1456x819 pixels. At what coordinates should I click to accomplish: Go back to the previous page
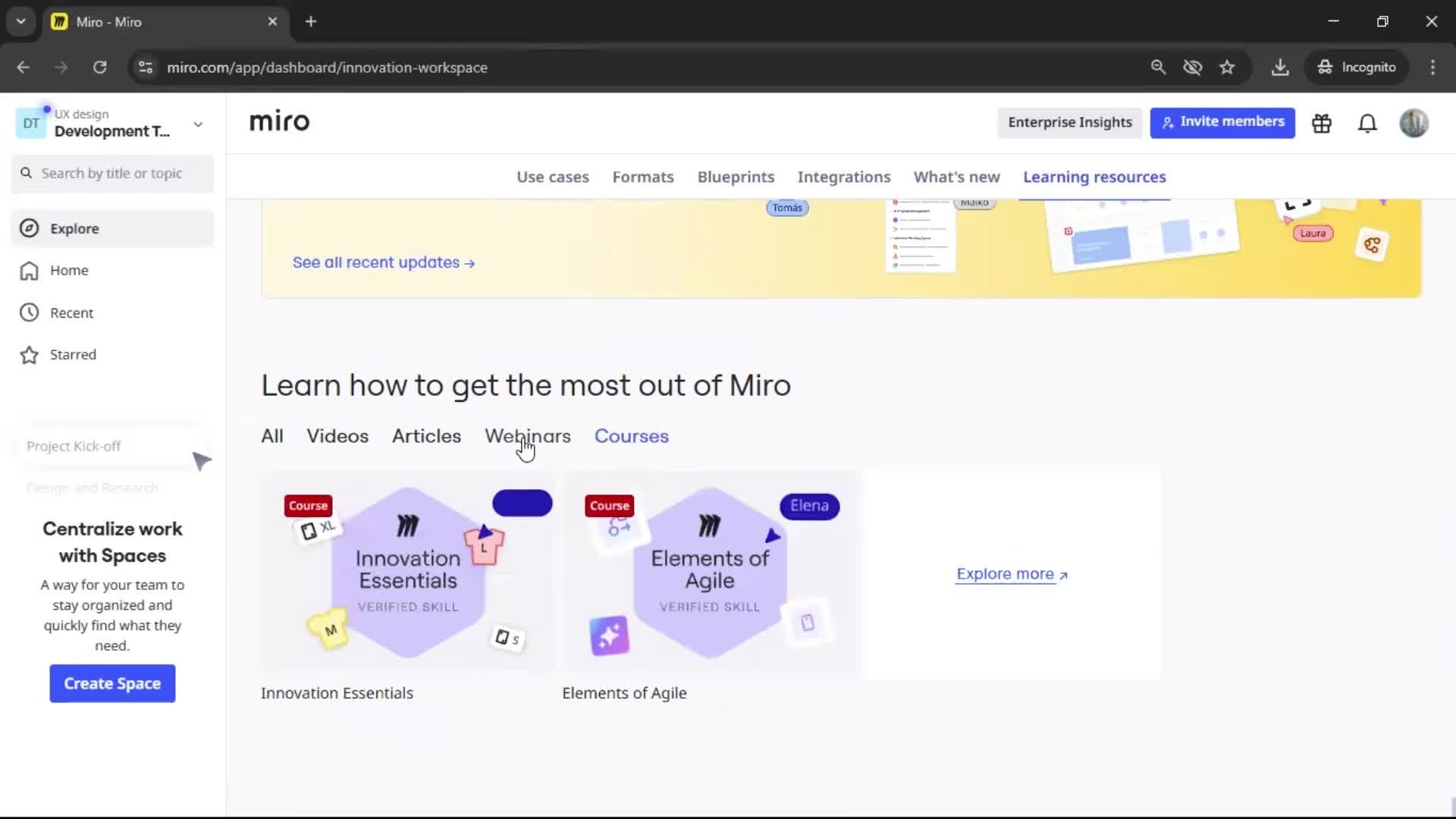pyautogui.click(x=24, y=67)
